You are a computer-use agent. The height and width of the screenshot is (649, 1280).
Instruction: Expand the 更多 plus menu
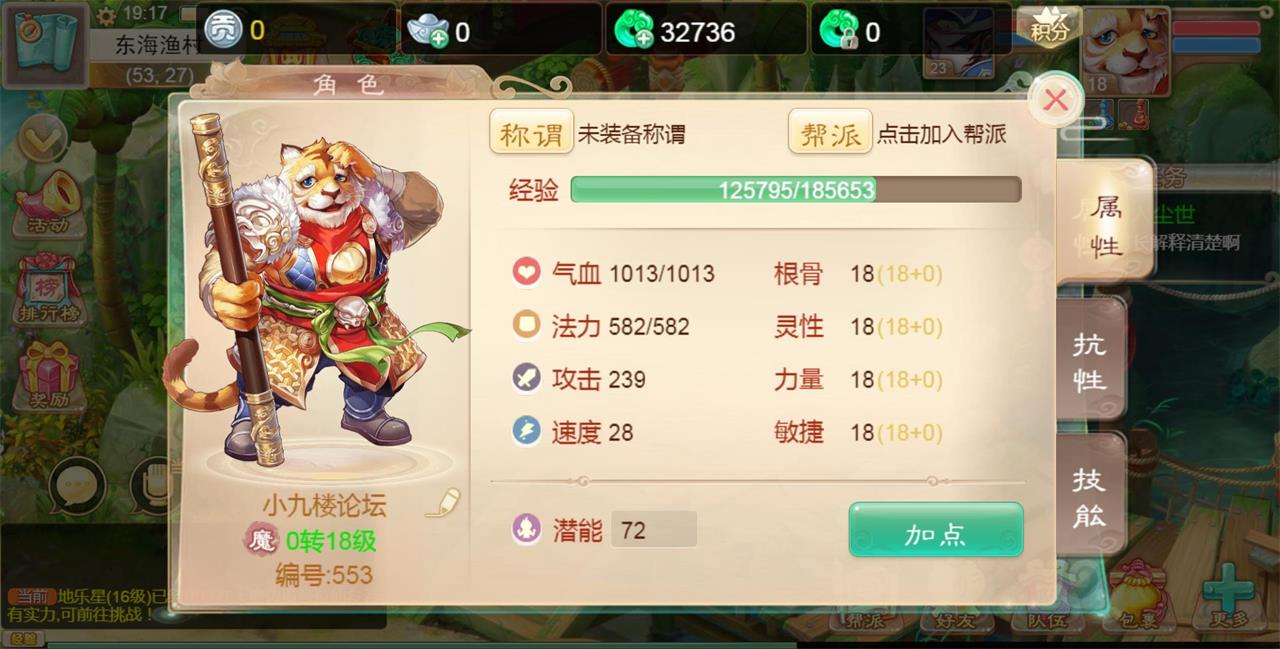coord(1228,596)
